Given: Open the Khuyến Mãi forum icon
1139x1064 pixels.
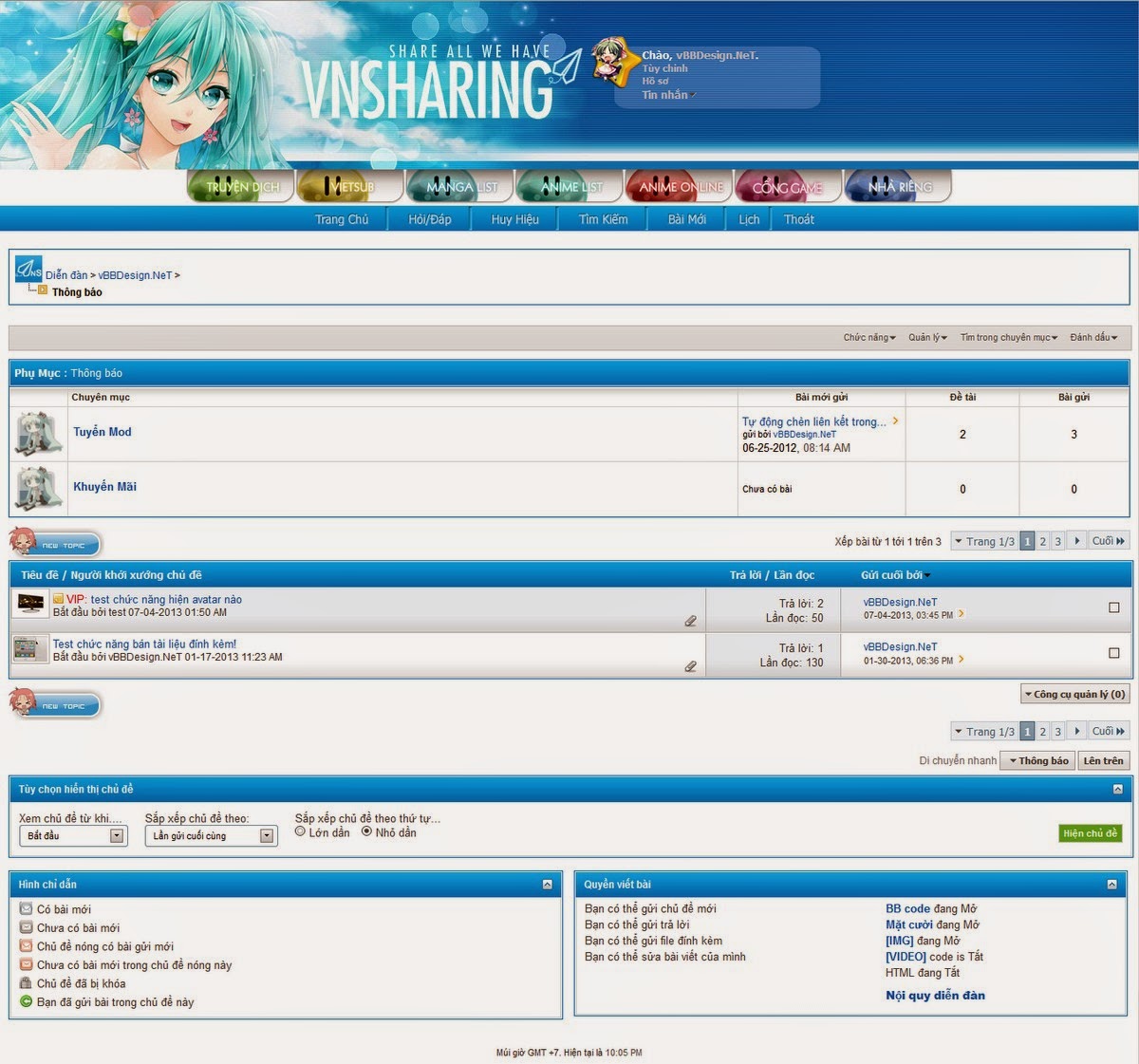Looking at the screenshot, I should pyautogui.click(x=39, y=488).
